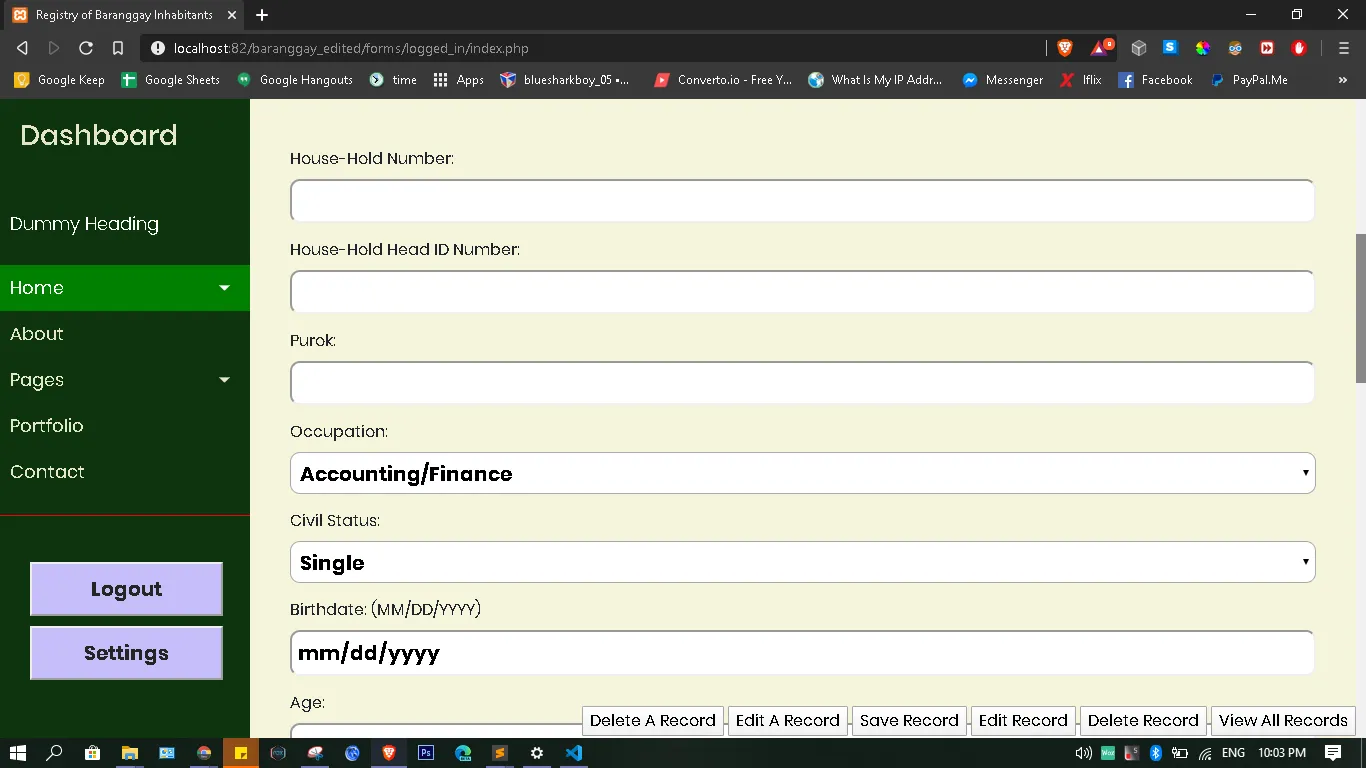This screenshot has width=1366, height=768.
Task: Launch Visual Studio Code from the taskbar
Action: pyautogui.click(x=574, y=753)
